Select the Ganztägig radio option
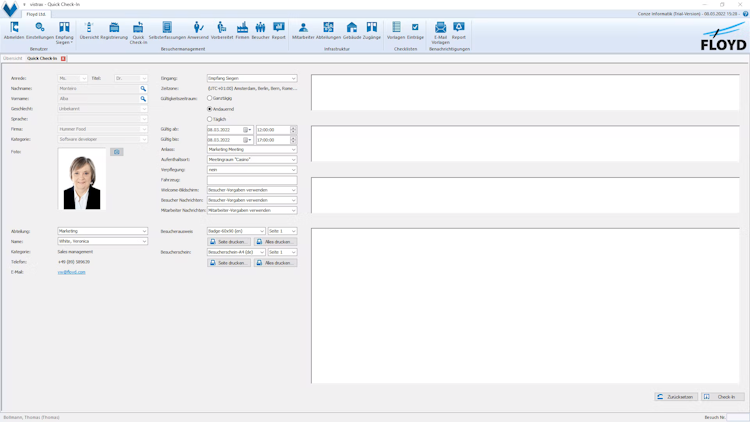Screen dimensions: 750x422 point(220,98)
